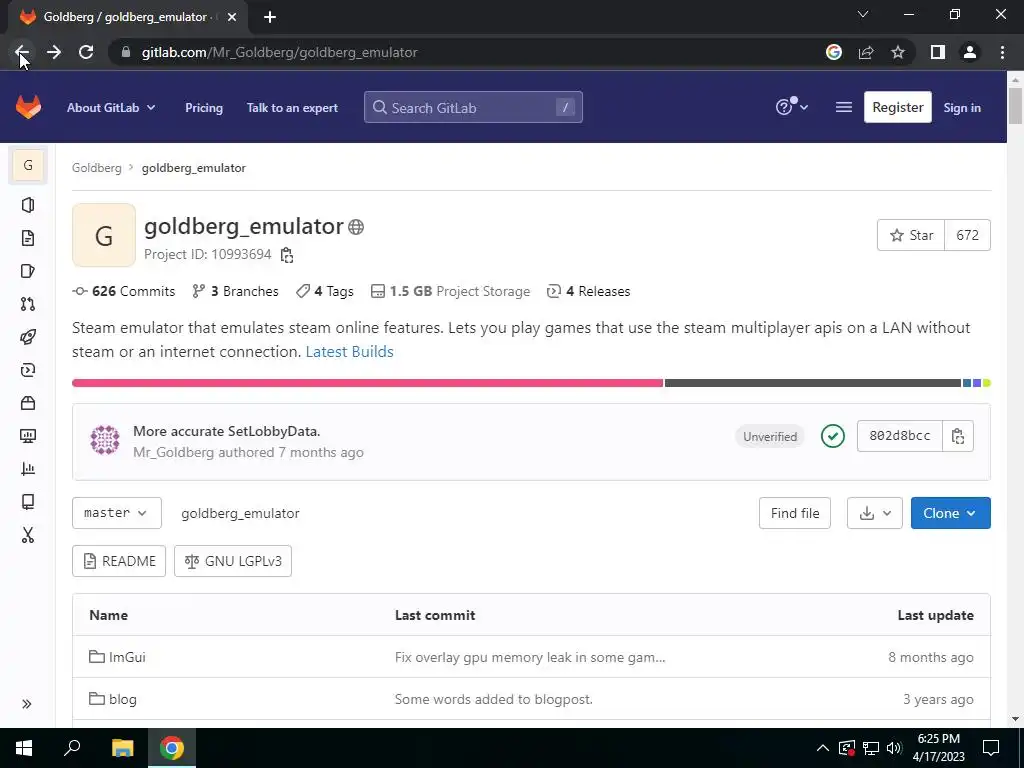Open the CI/CD rocket sidebar icon
This screenshot has width=1024, height=768.
[x=27, y=337]
